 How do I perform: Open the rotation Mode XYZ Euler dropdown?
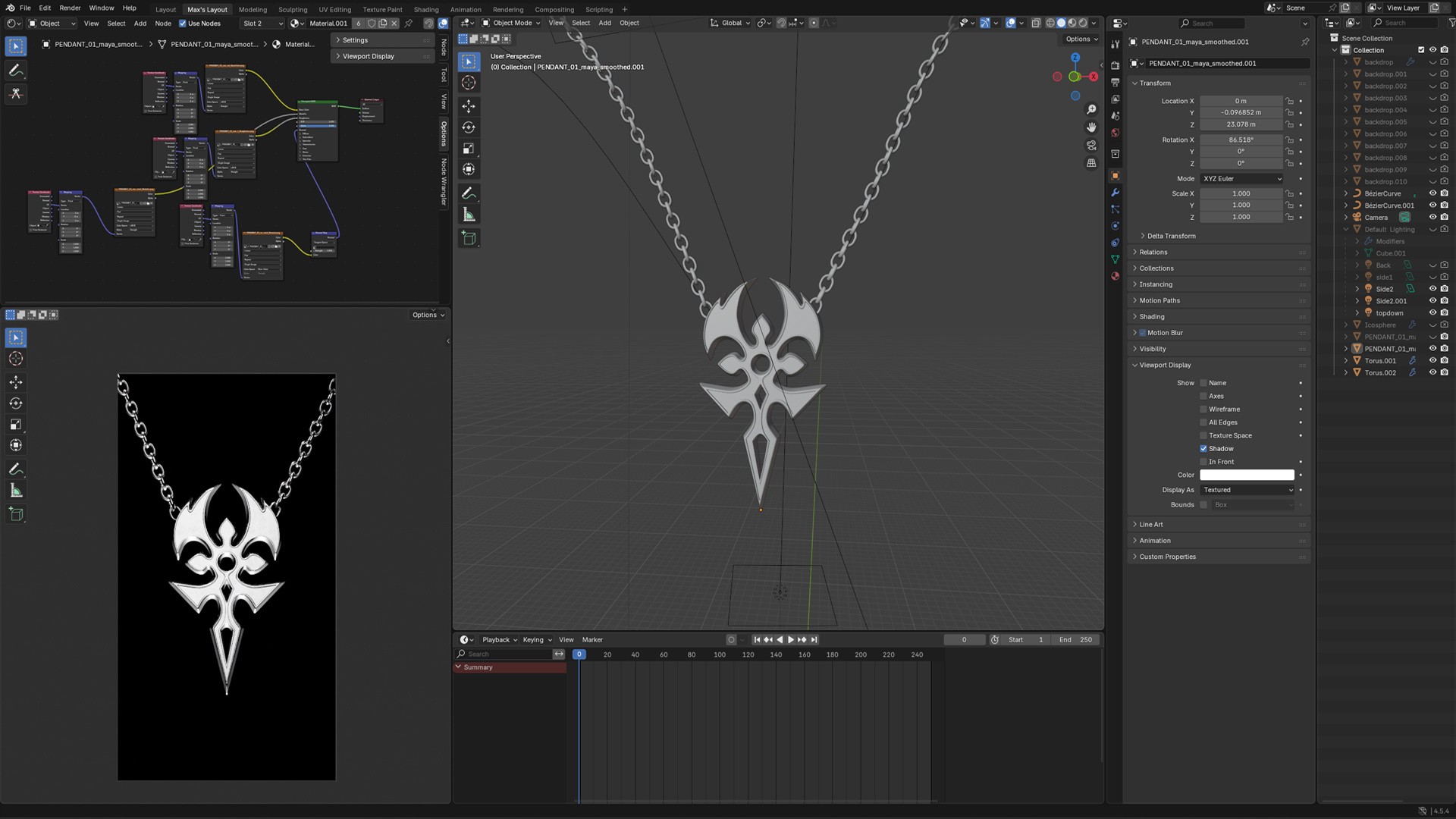(1241, 179)
